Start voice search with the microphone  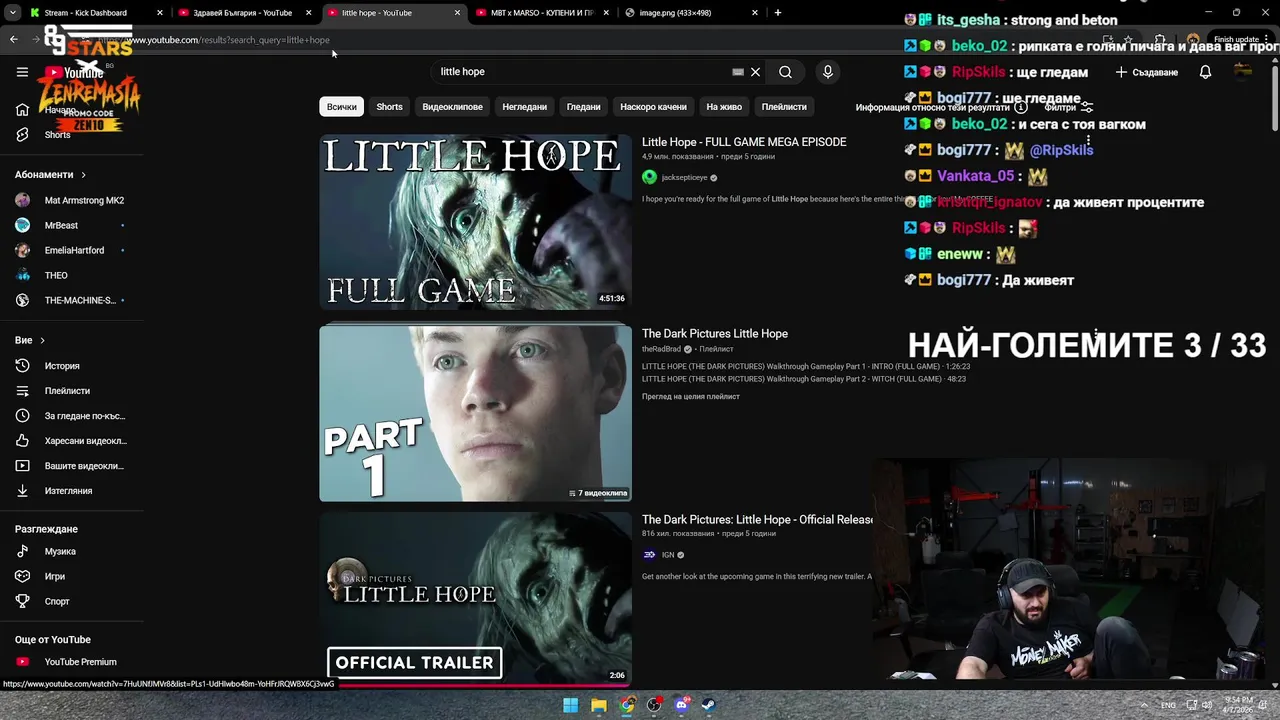pyautogui.click(x=827, y=72)
